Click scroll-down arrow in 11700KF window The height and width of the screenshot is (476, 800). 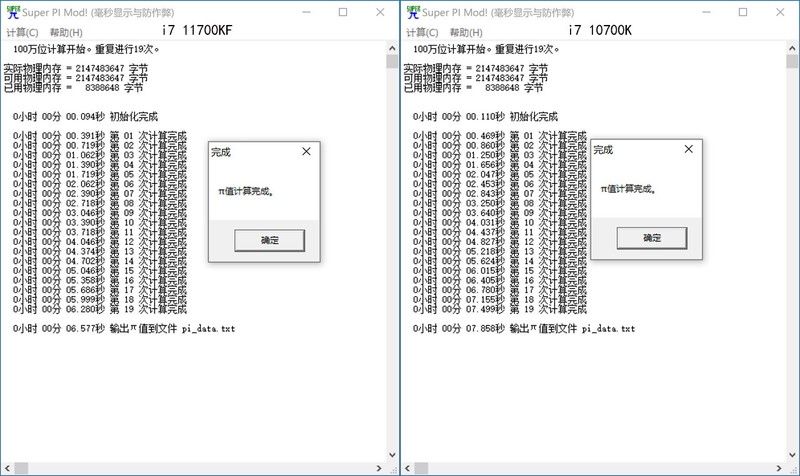392,455
